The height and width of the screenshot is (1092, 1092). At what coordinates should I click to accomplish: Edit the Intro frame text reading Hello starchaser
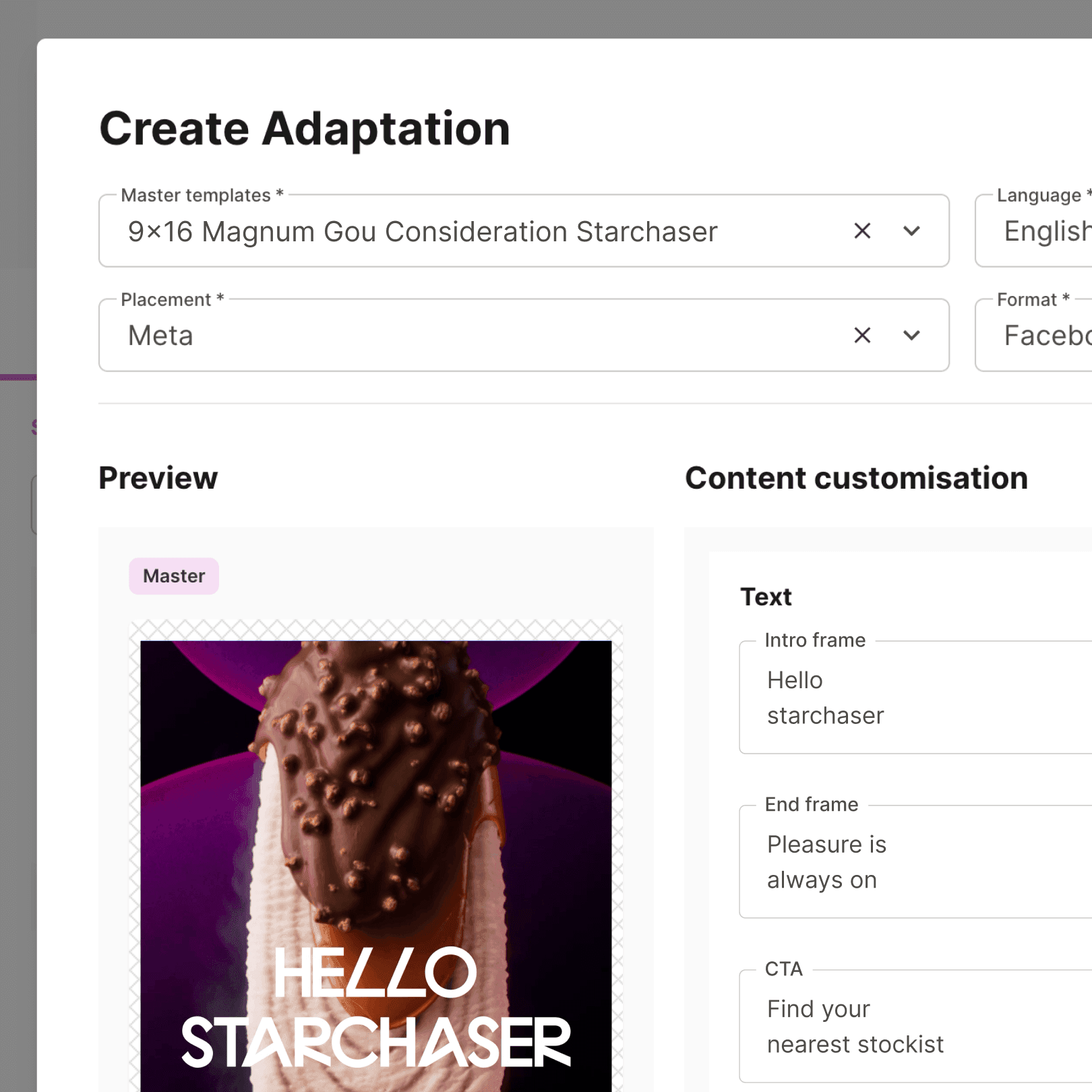point(876,698)
